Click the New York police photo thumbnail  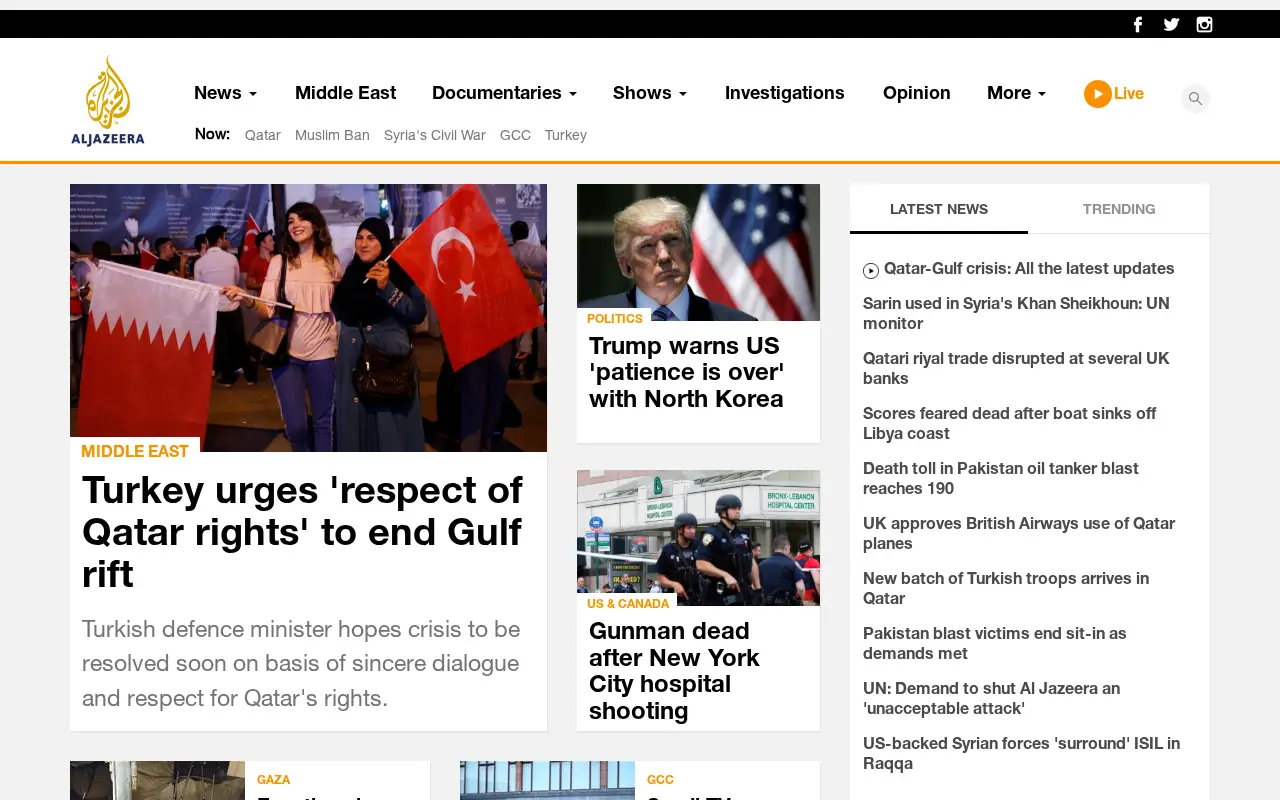point(698,538)
